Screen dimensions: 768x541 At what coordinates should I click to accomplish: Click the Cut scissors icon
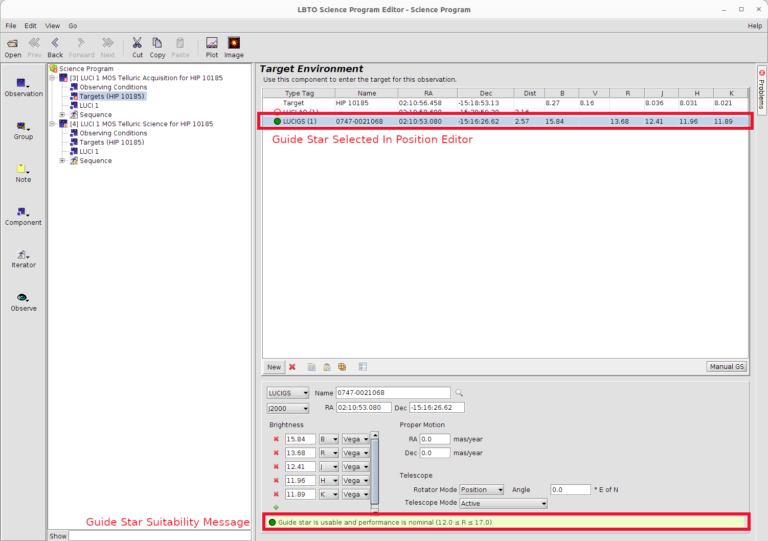click(137, 46)
